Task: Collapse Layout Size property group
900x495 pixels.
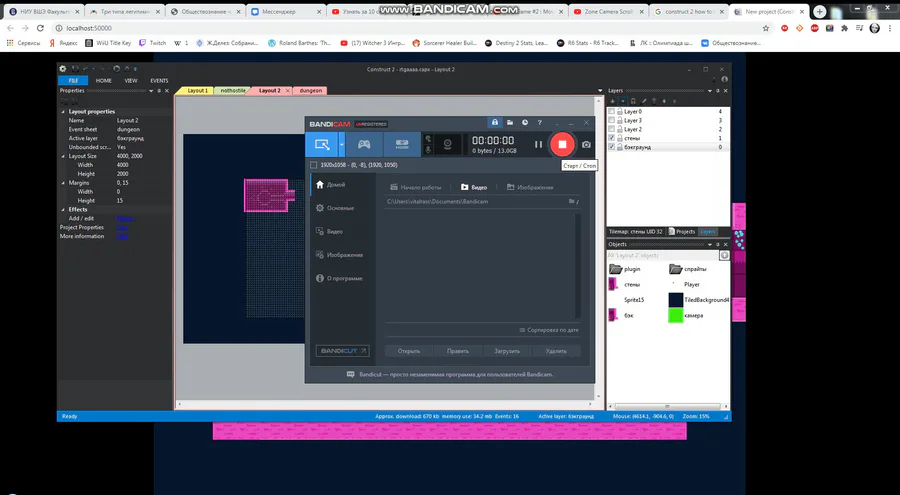Action: point(63,156)
